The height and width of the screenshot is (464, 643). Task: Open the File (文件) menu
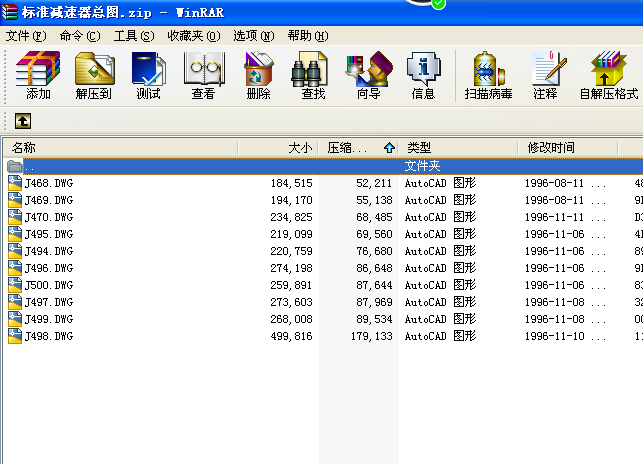[26, 36]
